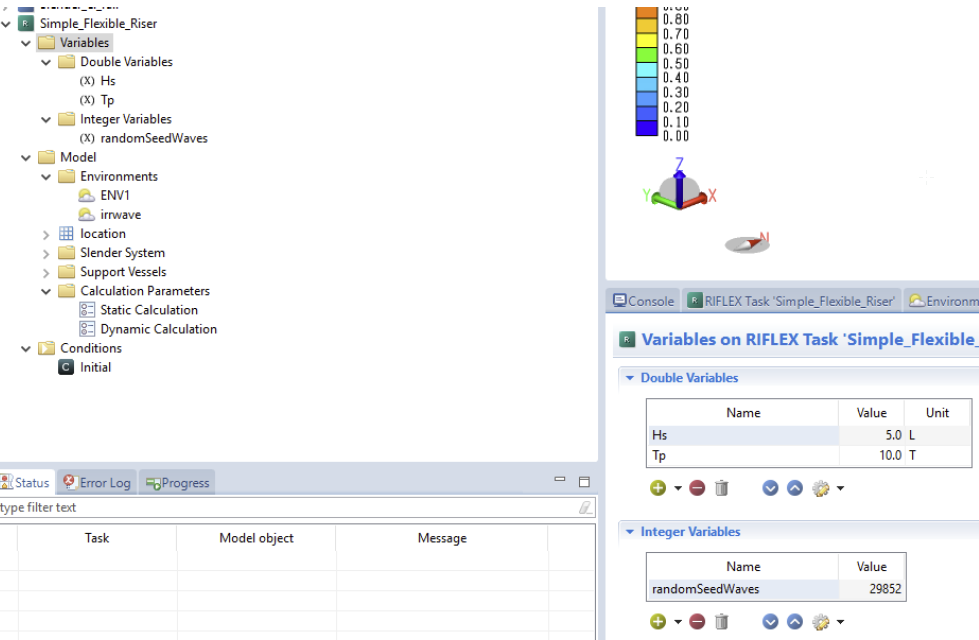Image resolution: width=979 pixels, height=640 pixels.
Task: Open the Console tab
Action: [x=643, y=300]
